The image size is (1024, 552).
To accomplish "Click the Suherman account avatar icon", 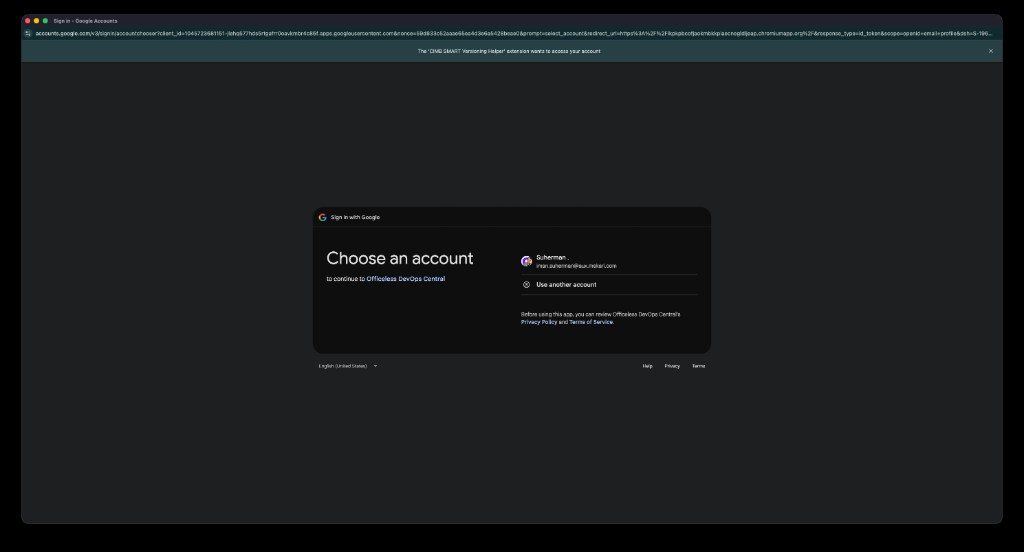I will [526, 261].
